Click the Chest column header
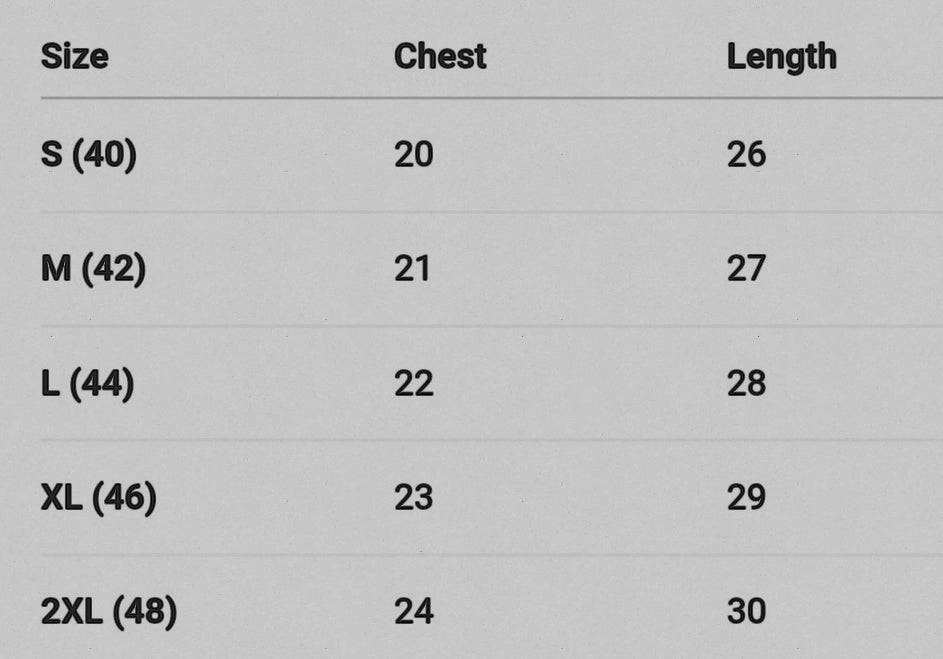The height and width of the screenshot is (659, 943). [440, 56]
